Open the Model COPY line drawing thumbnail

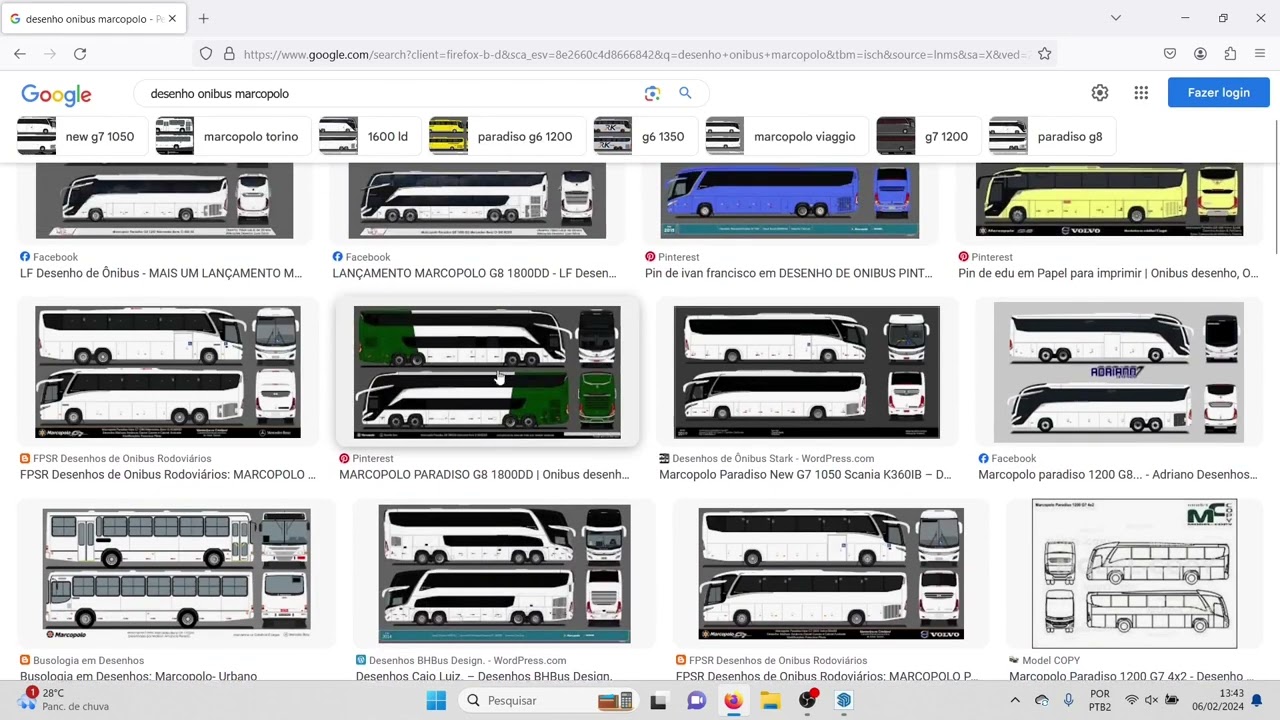[1134, 574]
